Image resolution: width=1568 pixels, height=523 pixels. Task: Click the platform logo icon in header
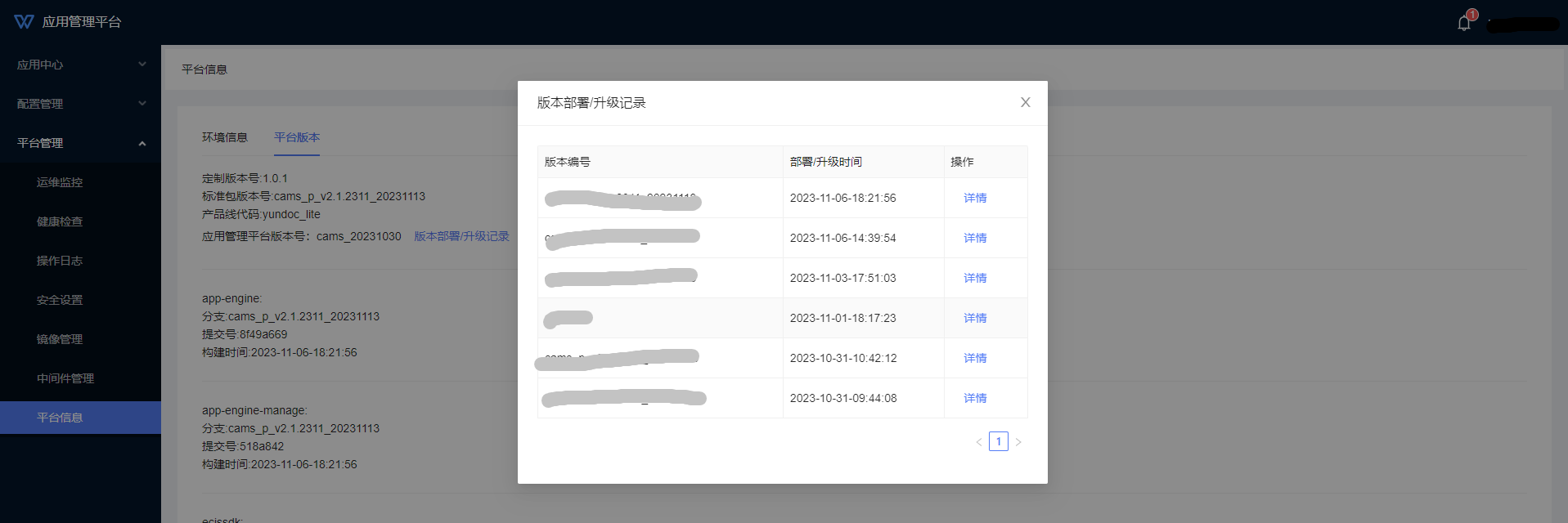[24, 22]
